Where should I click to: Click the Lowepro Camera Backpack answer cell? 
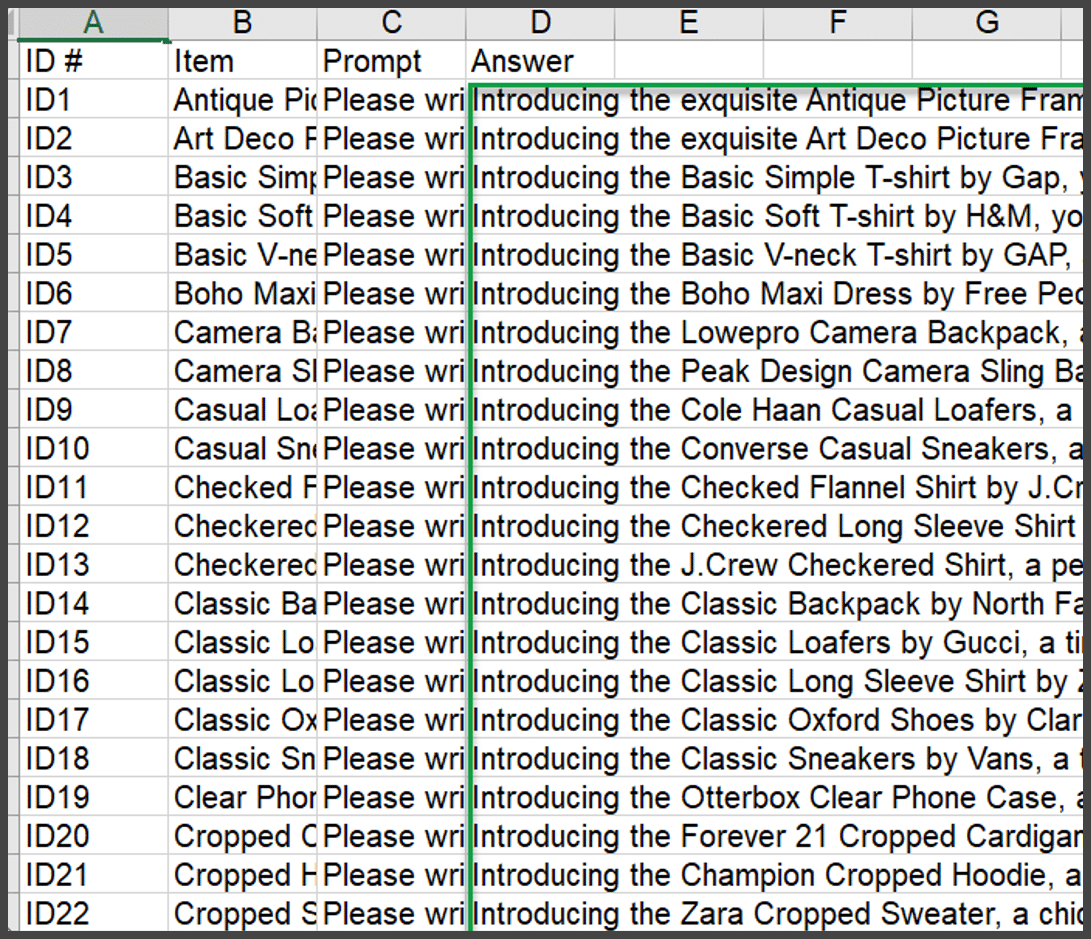pos(775,333)
